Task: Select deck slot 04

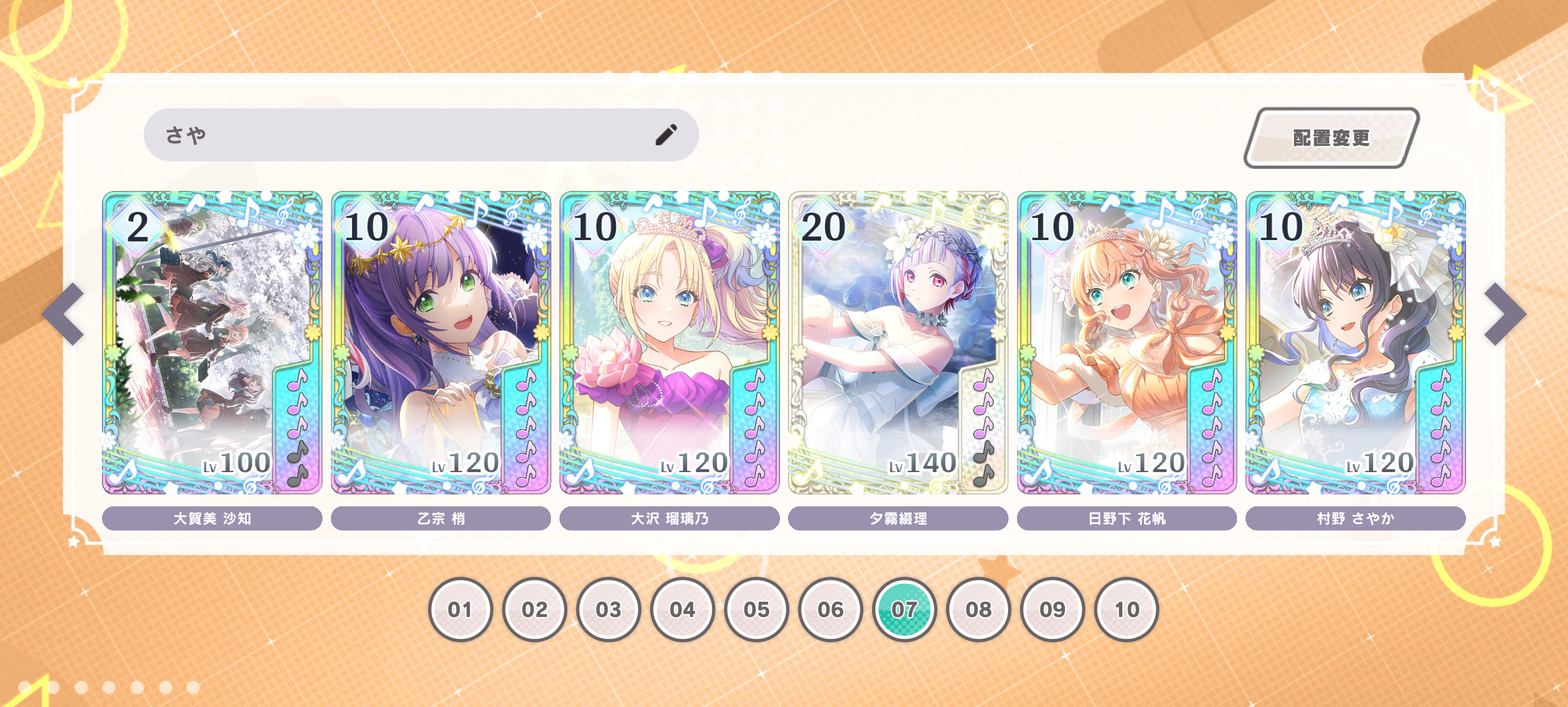Action: [683, 609]
